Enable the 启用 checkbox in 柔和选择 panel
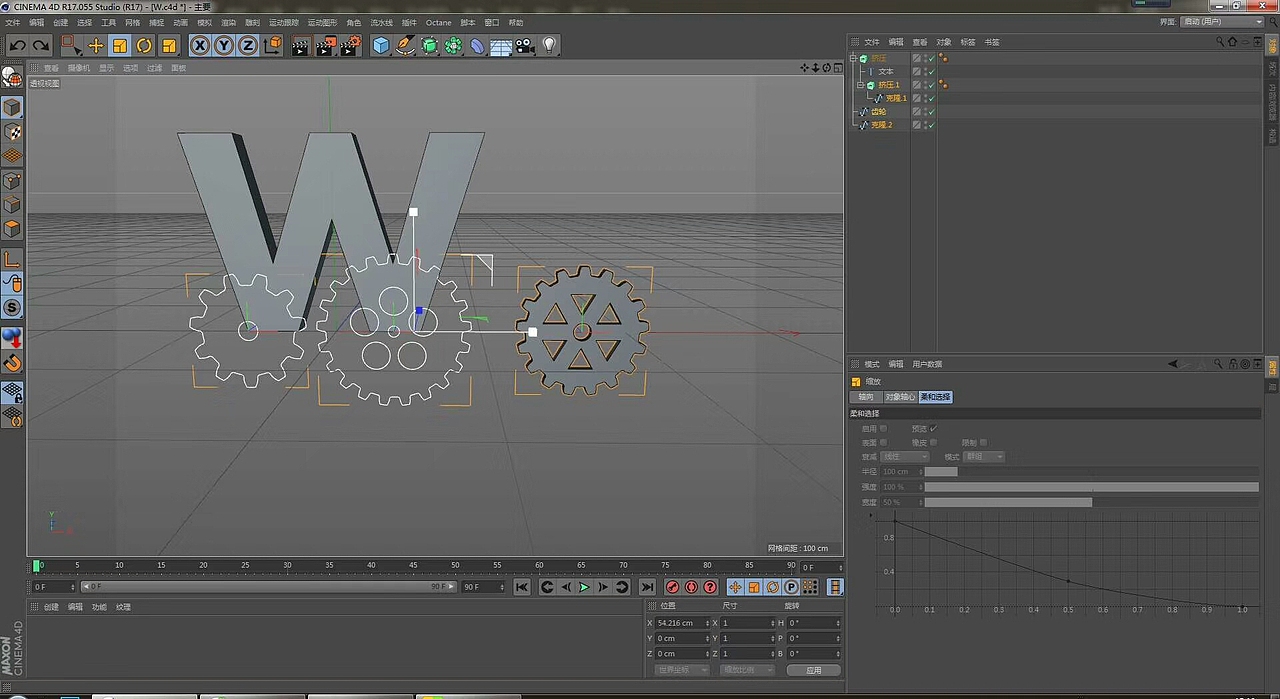1280x699 pixels. point(883,428)
